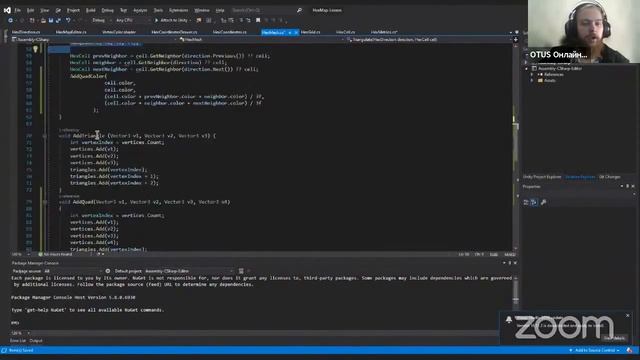The image size is (640, 360).
Task: Switch to the HexMetrics.cs tab
Action: [x=384, y=32]
